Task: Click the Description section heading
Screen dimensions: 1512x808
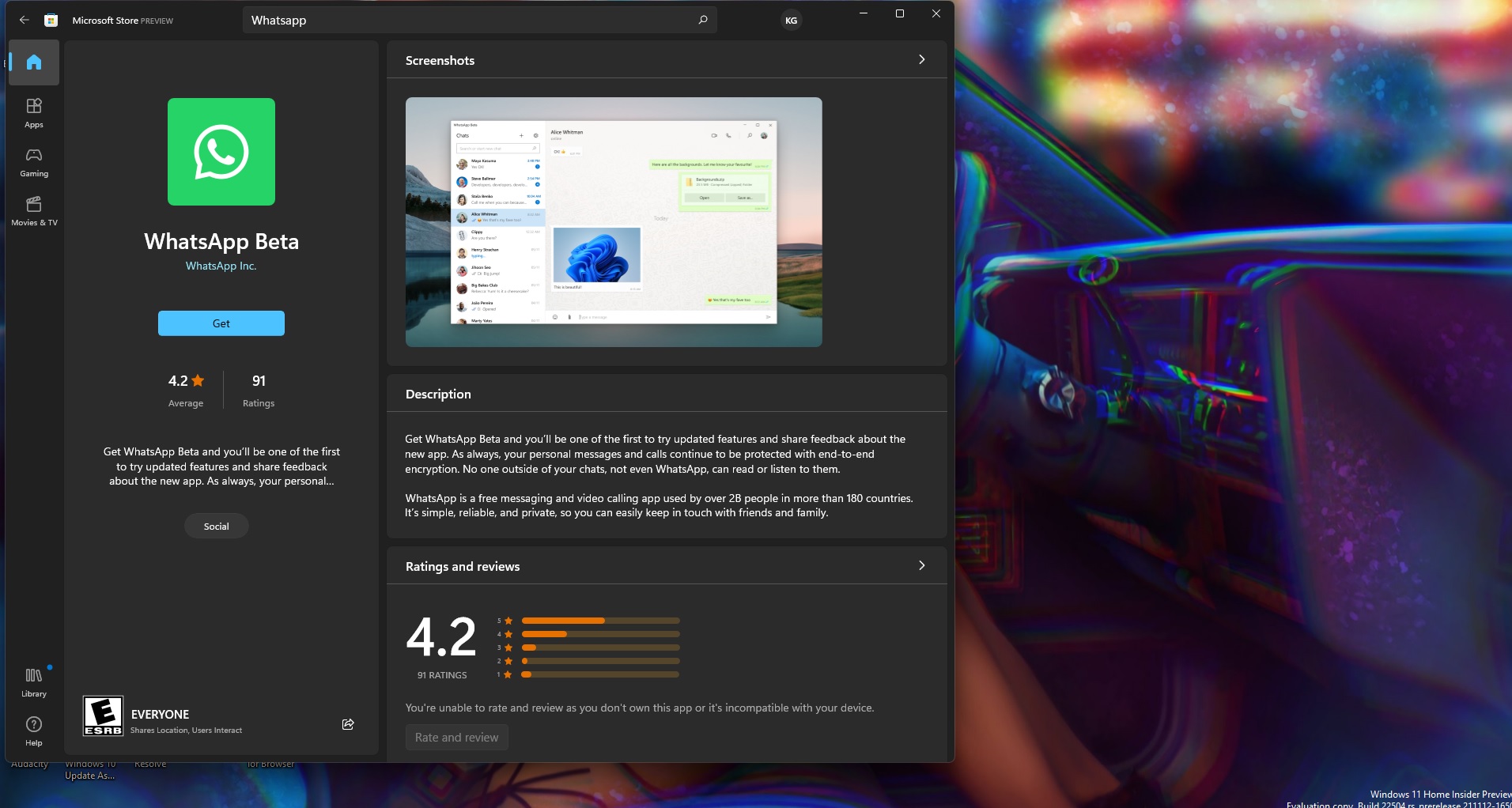Action: point(438,394)
